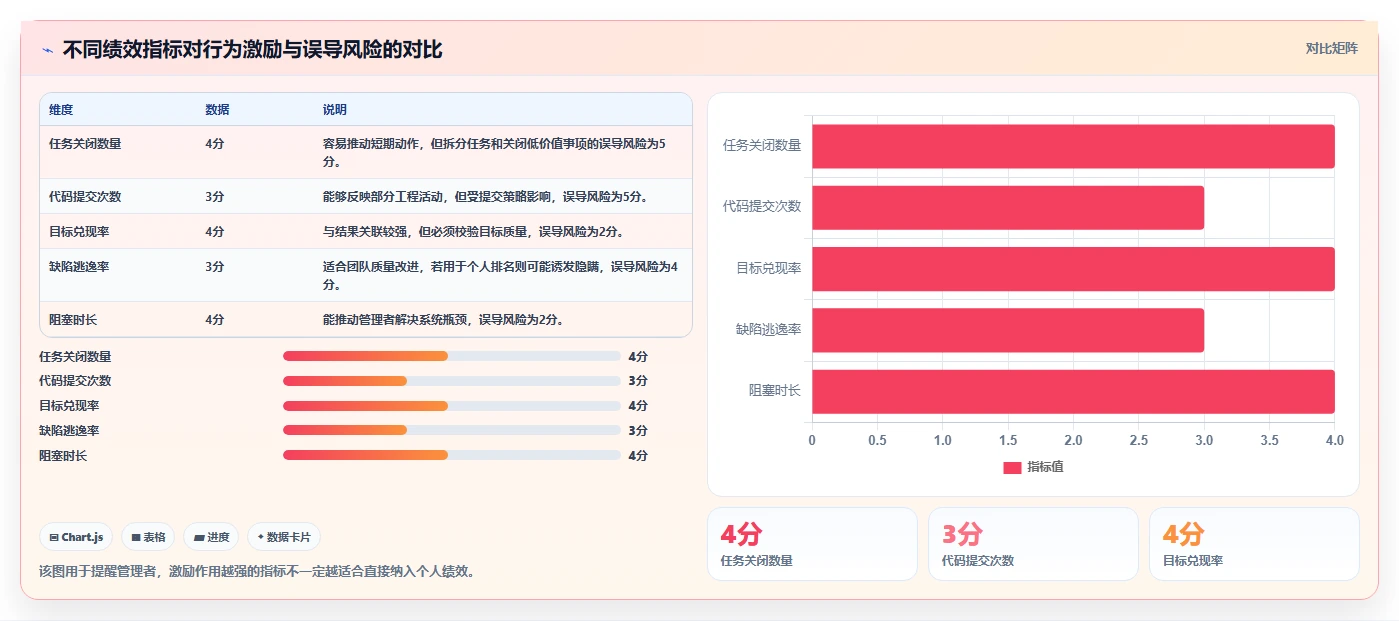Viewport: 1399px width, 621px height.
Task: Click the 缺陷逃逸率 Y-axis label in chart
Action: pos(769,330)
